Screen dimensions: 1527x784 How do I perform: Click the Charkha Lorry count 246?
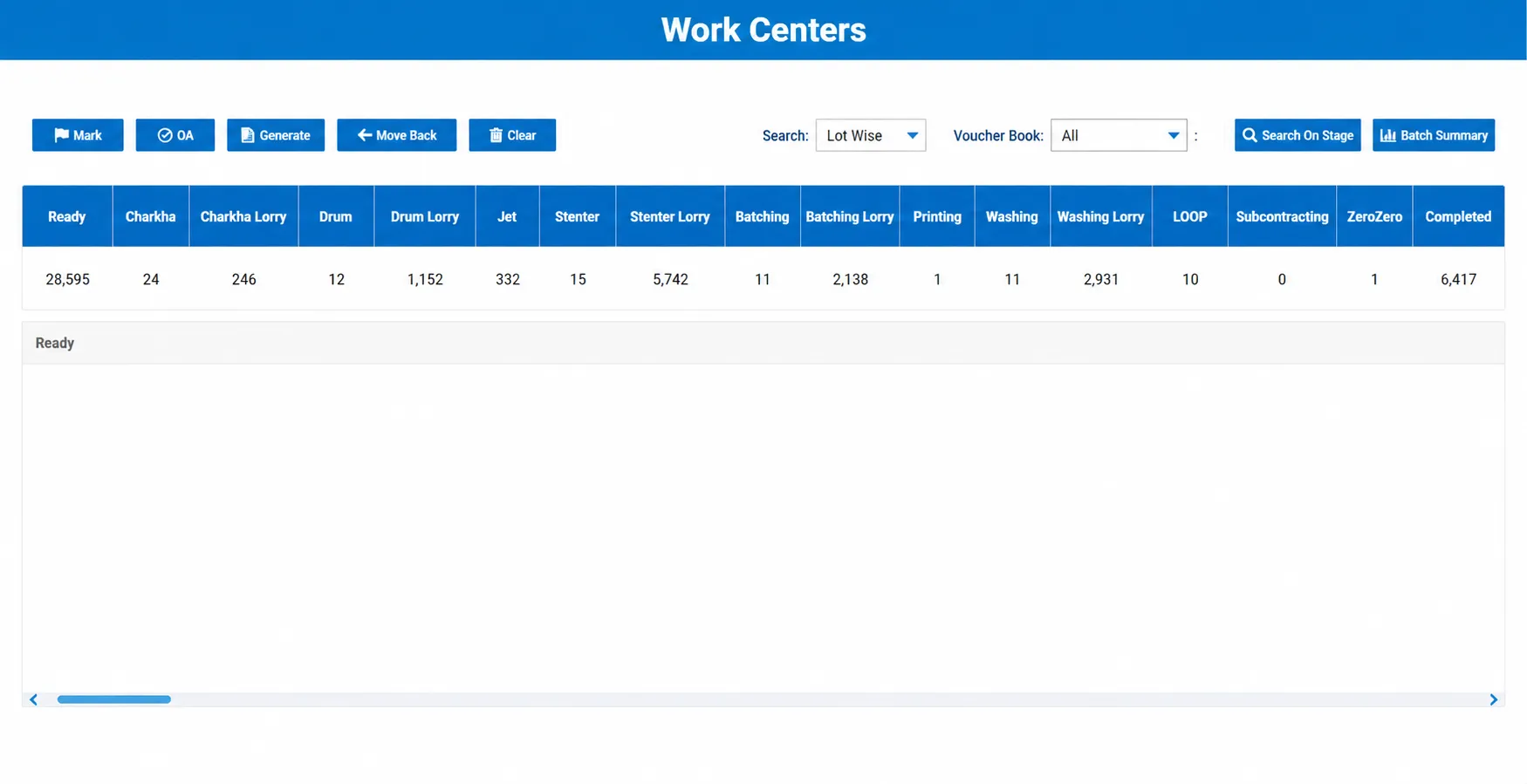244,279
